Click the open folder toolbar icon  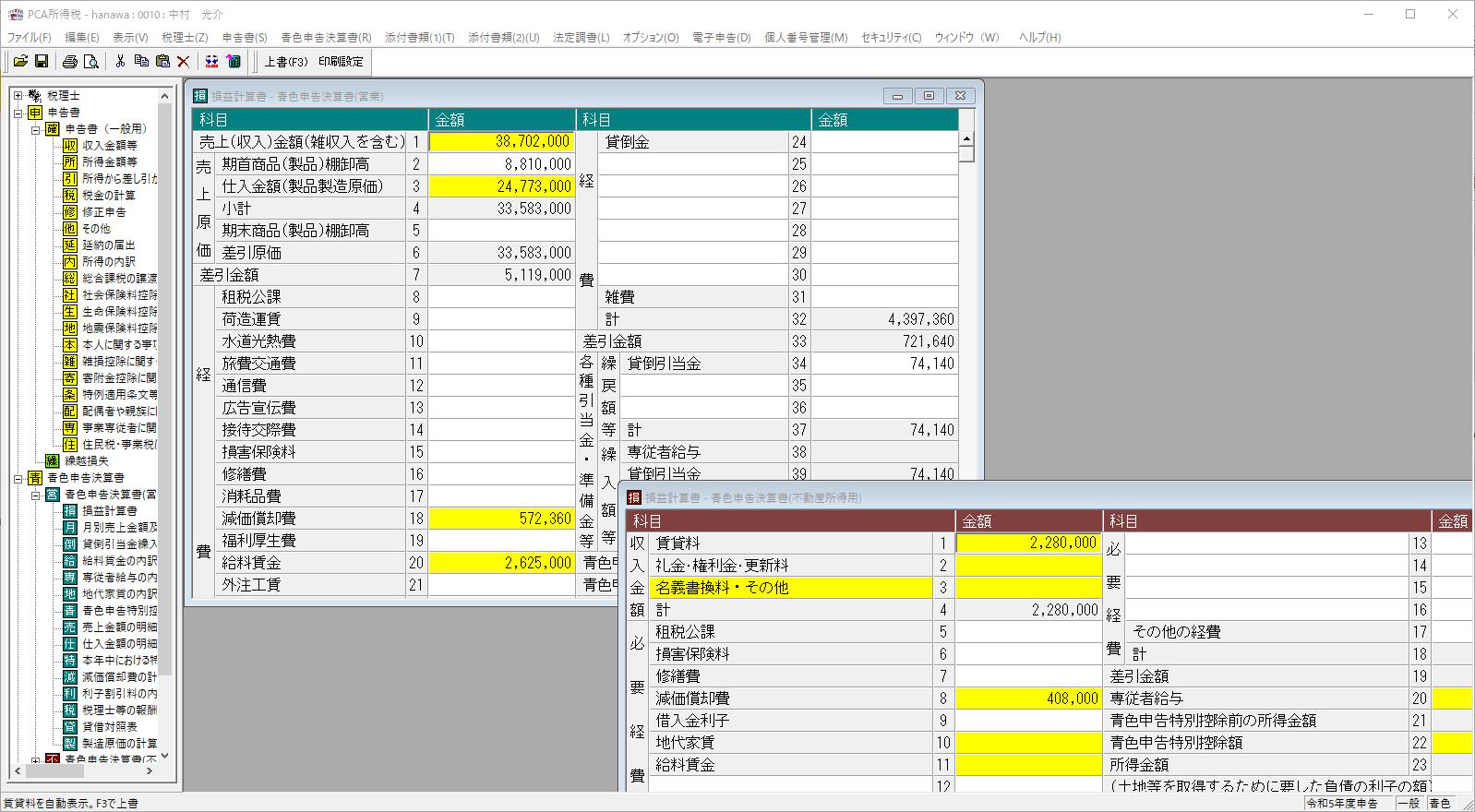coord(20,61)
